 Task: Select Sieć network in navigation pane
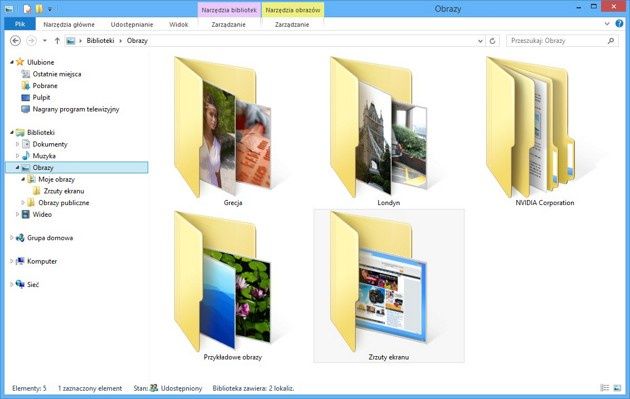pos(33,284)
